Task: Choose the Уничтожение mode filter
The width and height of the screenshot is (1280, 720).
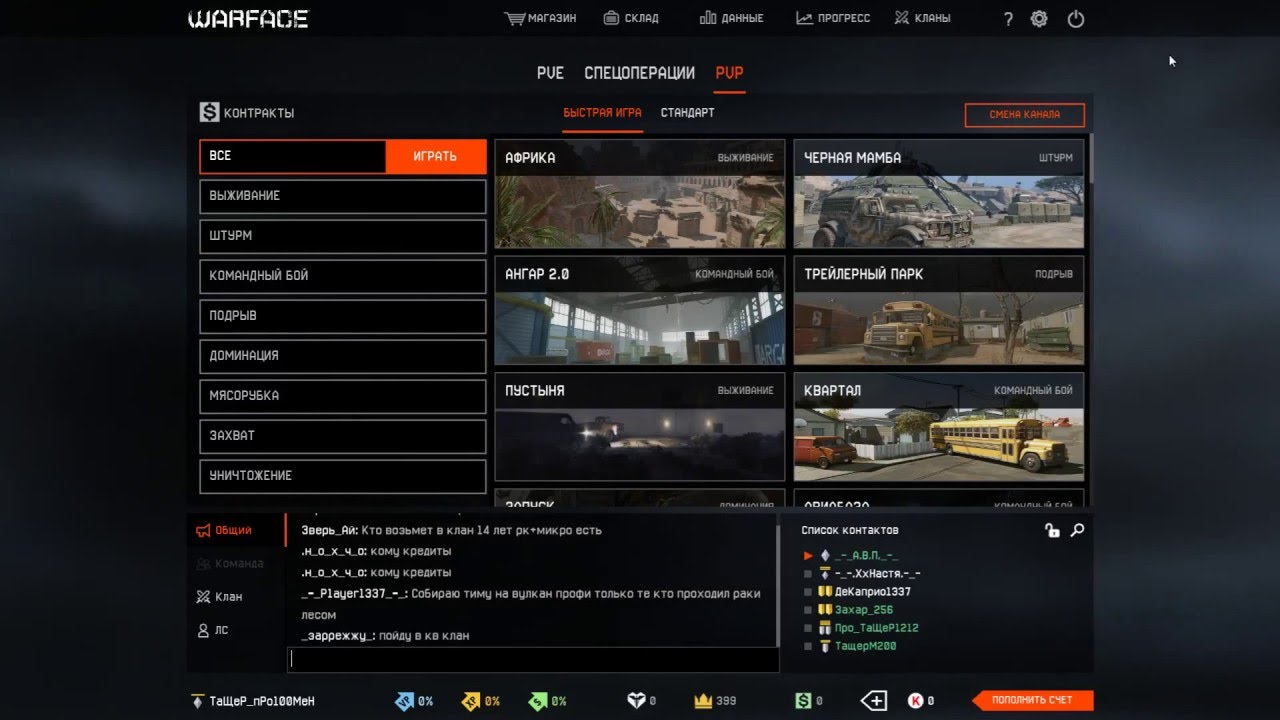Action: pos(343,476)
